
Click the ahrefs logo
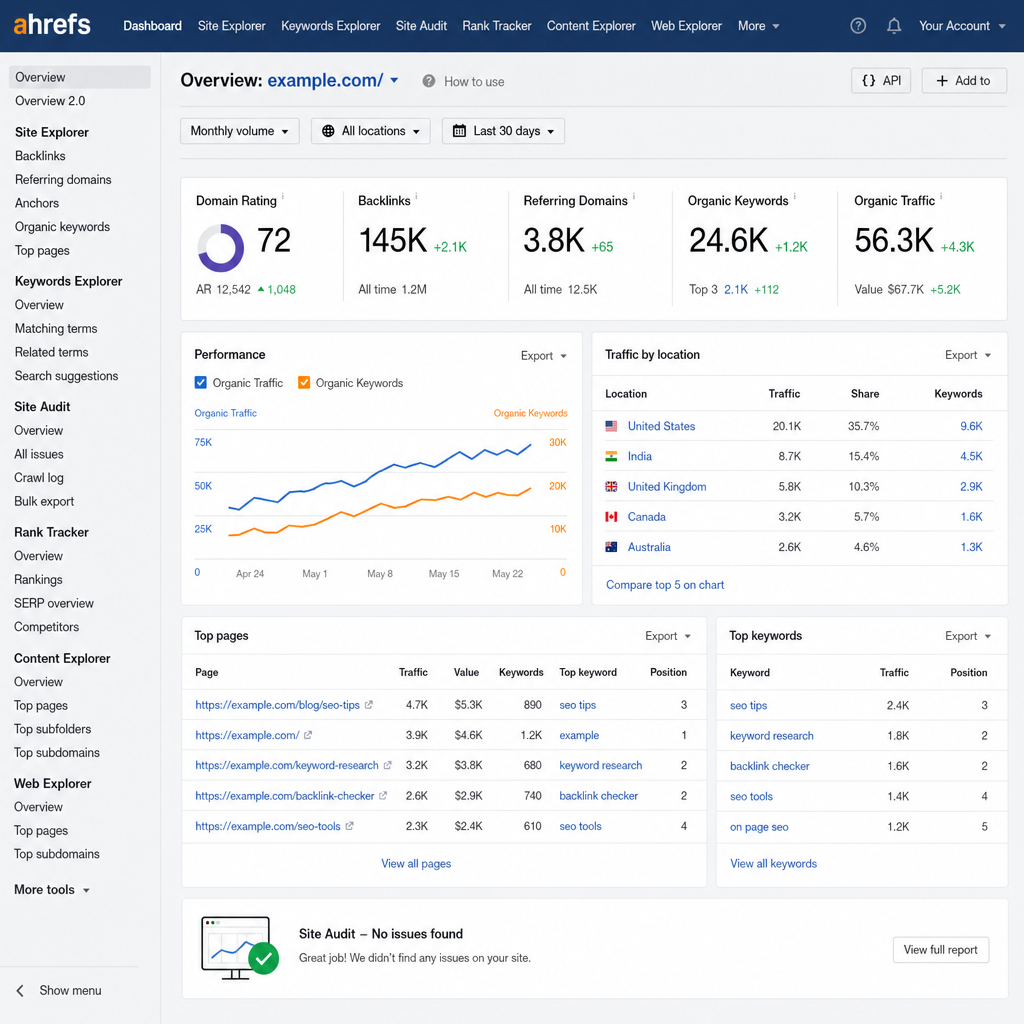click(x=52, y=25)
